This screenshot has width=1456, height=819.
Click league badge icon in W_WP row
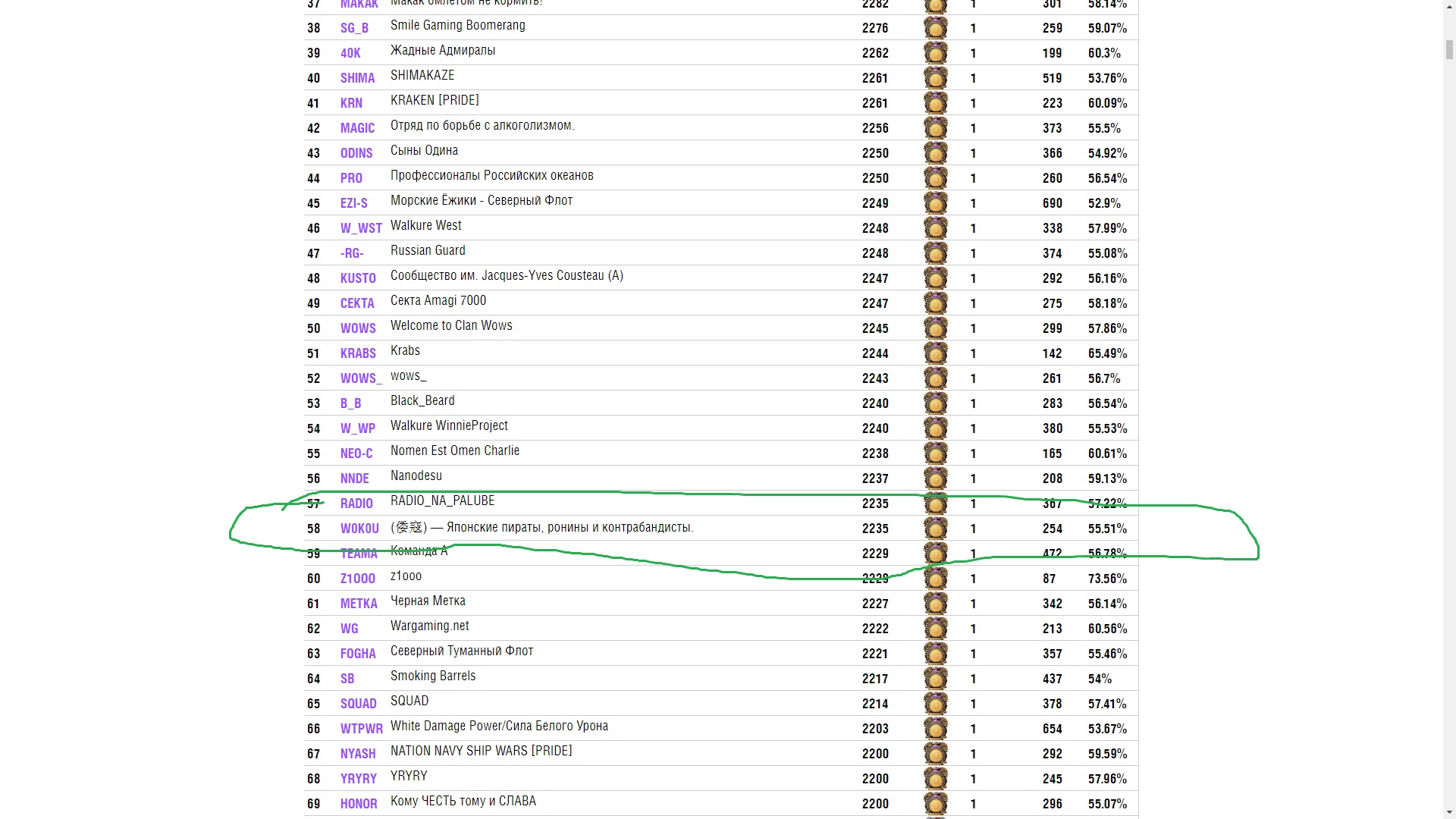tap(936, 428)
